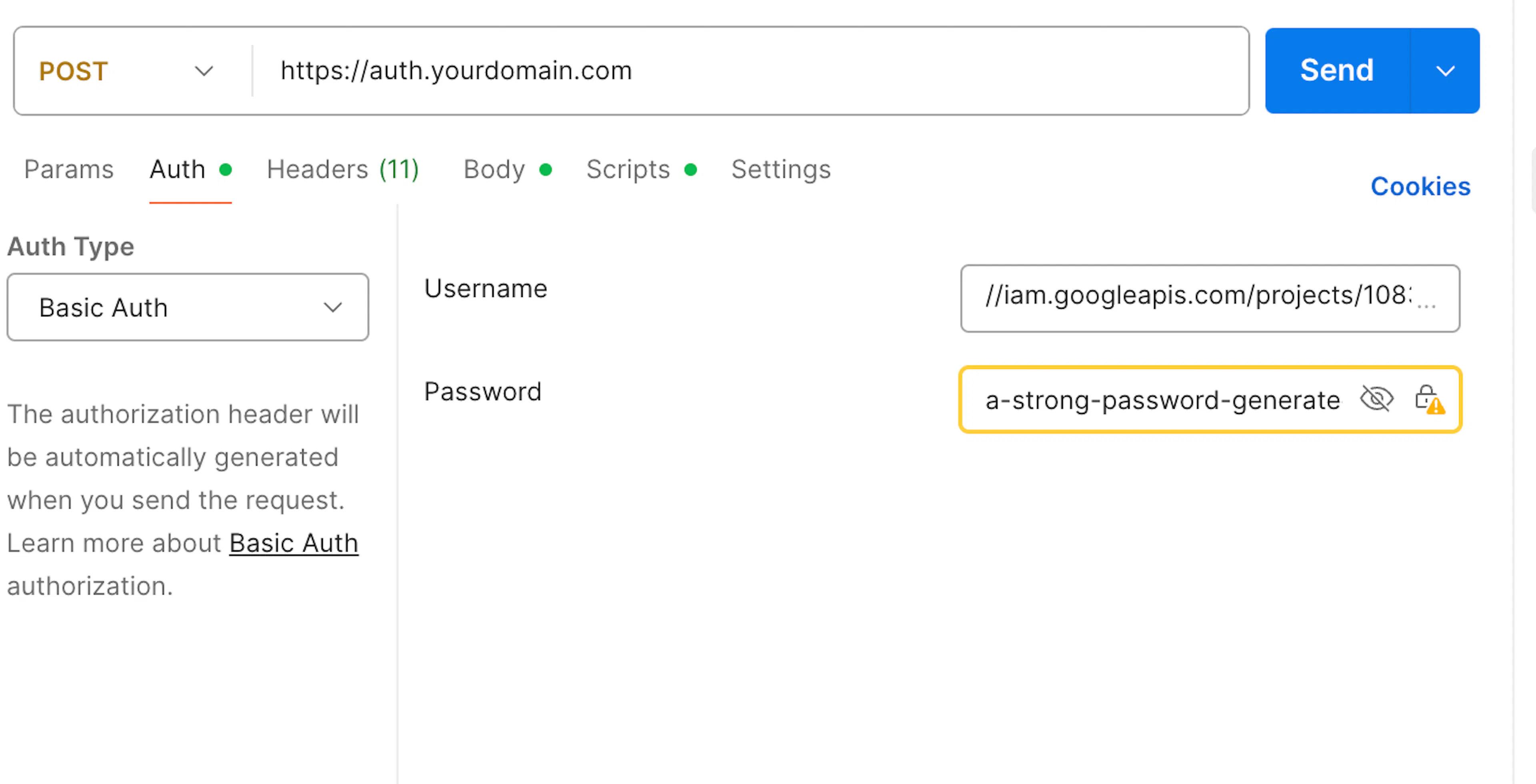Open the POST method dropdown
Screen dimensions: 1536x784
pos(126,71)
